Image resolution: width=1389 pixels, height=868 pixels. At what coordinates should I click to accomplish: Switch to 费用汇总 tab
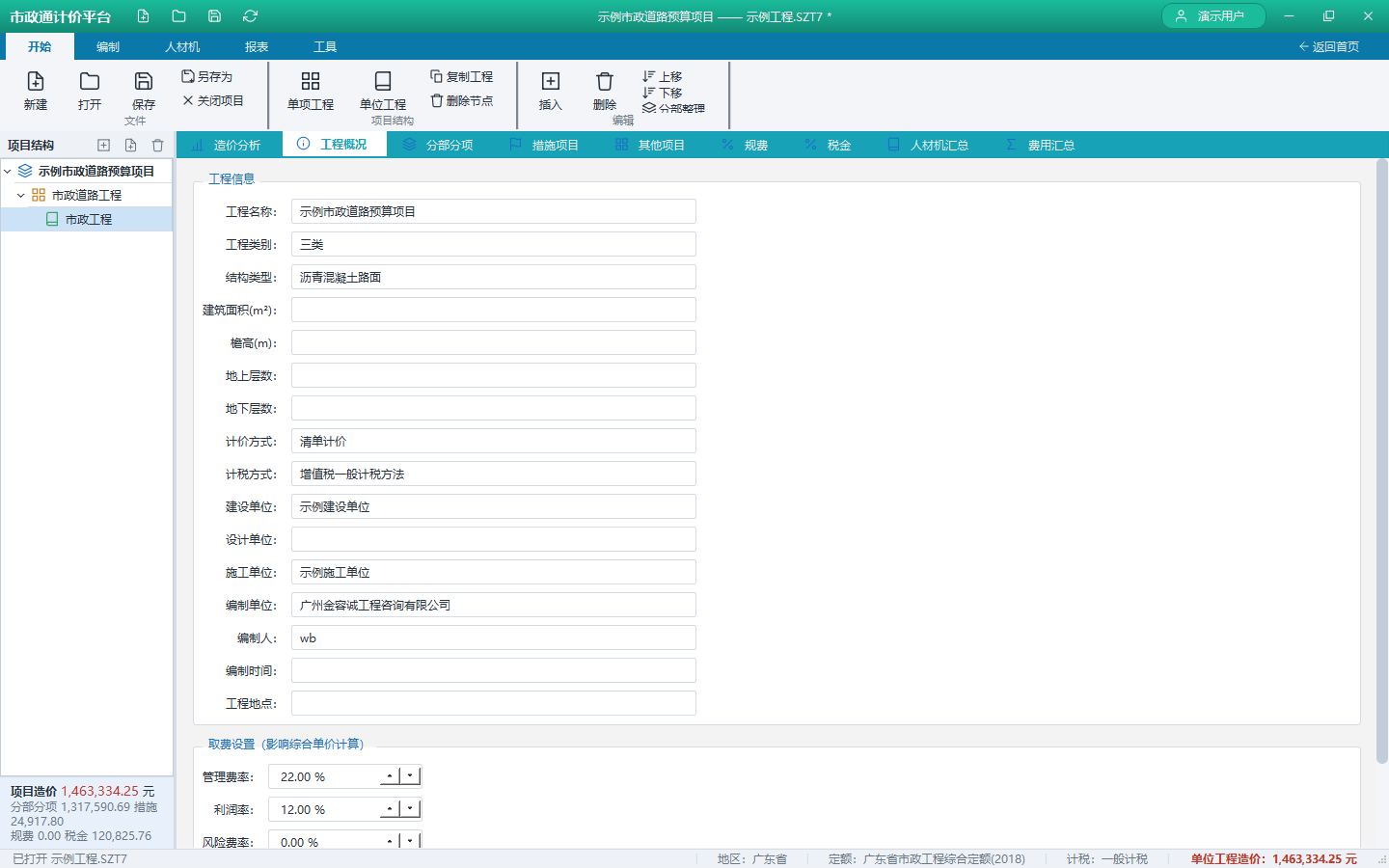[x=1040, y=145]
